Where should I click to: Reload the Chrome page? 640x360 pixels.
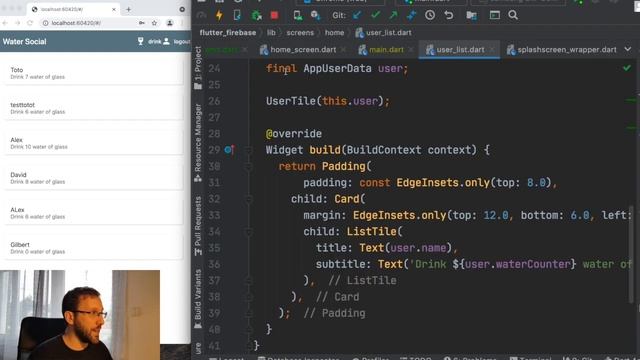(x=30, y=23)
